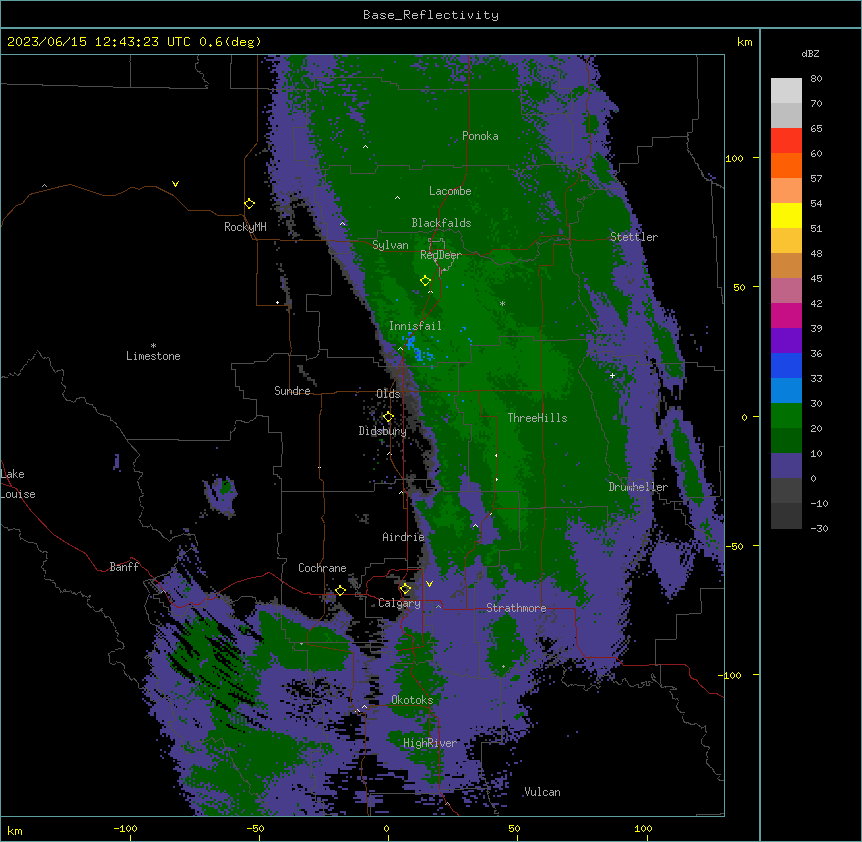Click the dBZ legend heading
862x842 pixels.
(810, 54)
